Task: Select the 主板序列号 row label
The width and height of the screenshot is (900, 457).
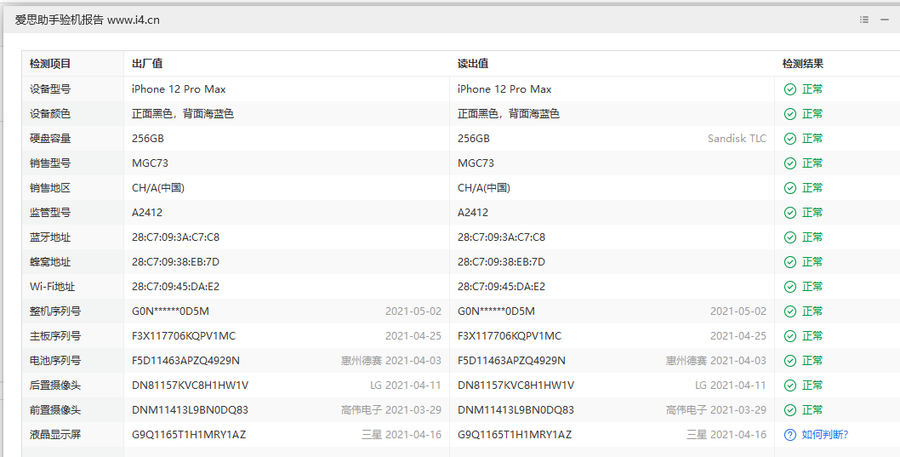Action: pyautogui.click(x=55, y=336)
